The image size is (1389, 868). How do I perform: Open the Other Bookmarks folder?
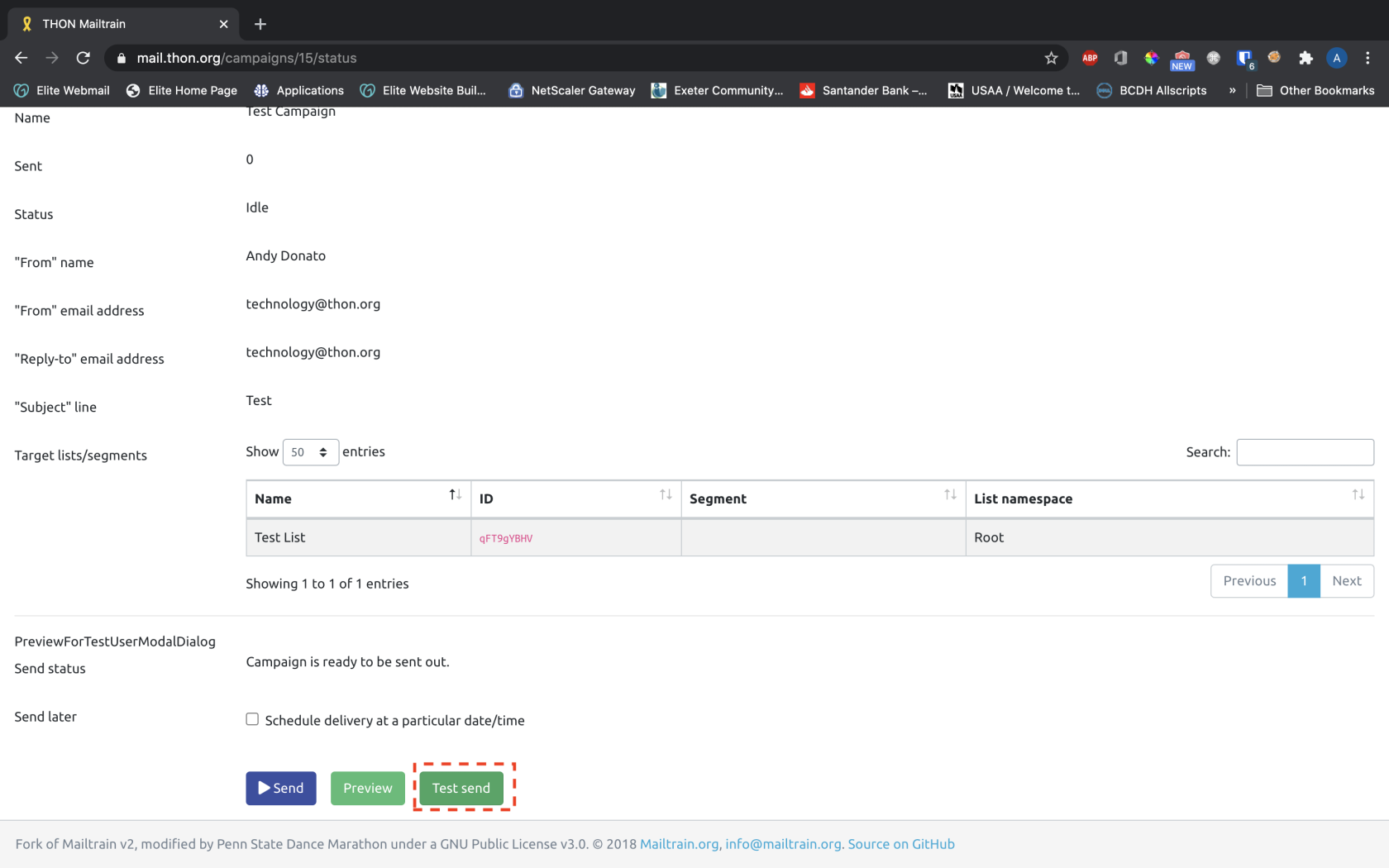[x=1315, y=90]
